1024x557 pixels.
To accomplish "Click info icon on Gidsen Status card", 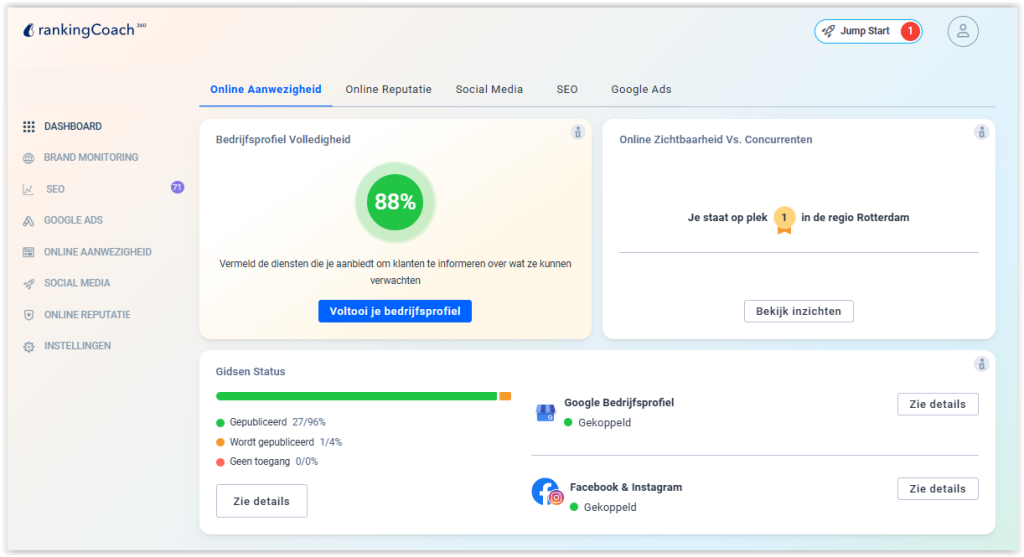I will 981,364.
